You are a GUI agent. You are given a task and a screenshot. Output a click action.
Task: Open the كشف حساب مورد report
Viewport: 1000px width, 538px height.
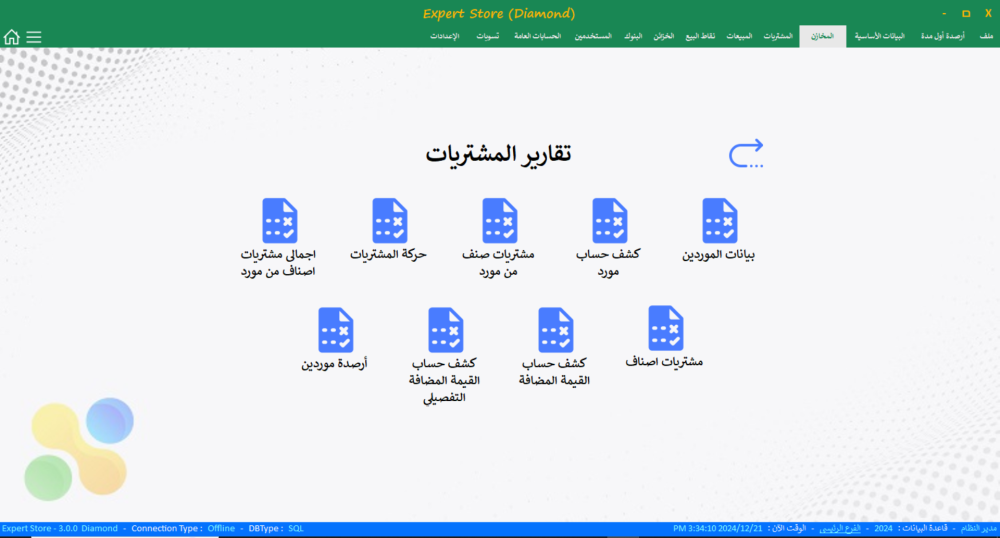coord(609,221)
